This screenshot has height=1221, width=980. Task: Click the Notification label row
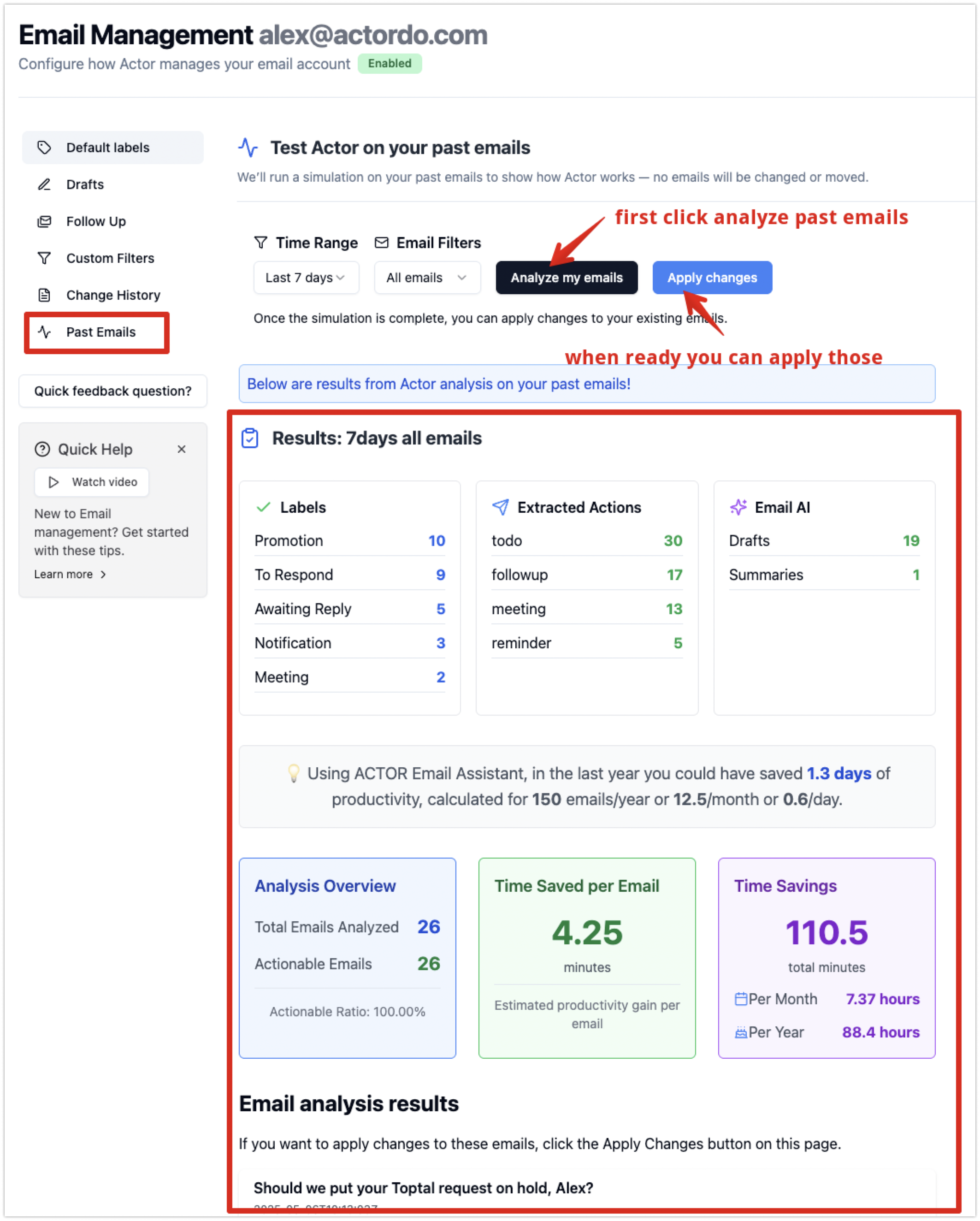point(350,643)
